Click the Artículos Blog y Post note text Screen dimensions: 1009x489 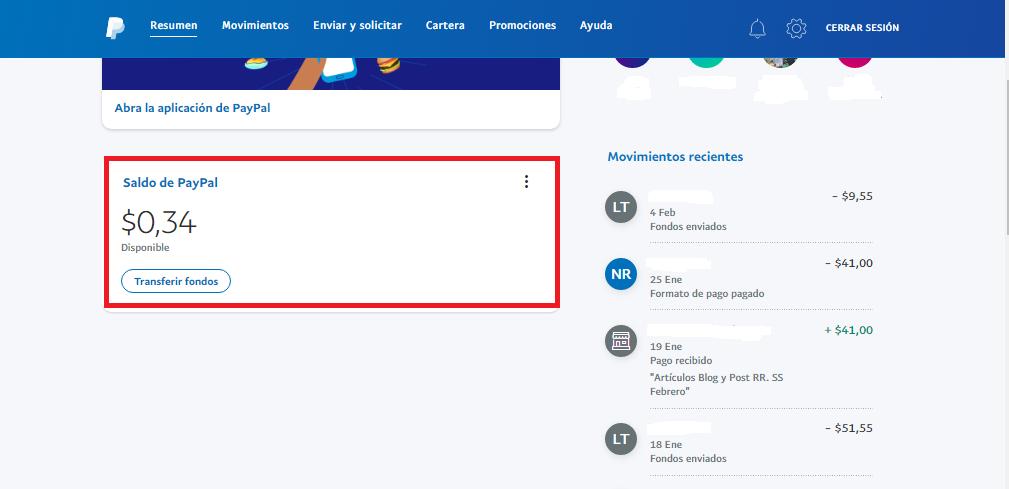pos(716,384)
